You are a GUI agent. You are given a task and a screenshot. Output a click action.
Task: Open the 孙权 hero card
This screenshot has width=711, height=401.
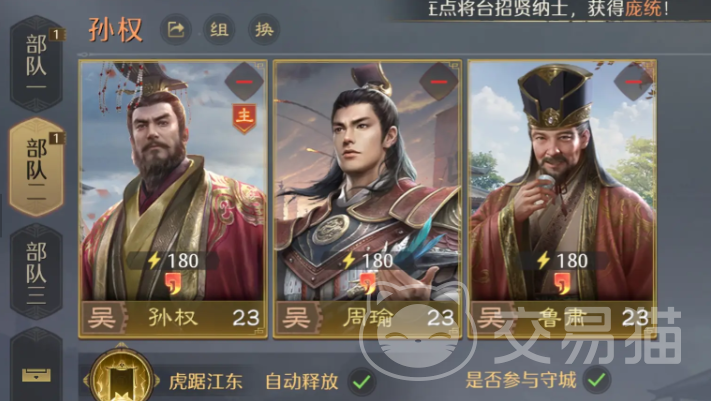click(173, 199)
